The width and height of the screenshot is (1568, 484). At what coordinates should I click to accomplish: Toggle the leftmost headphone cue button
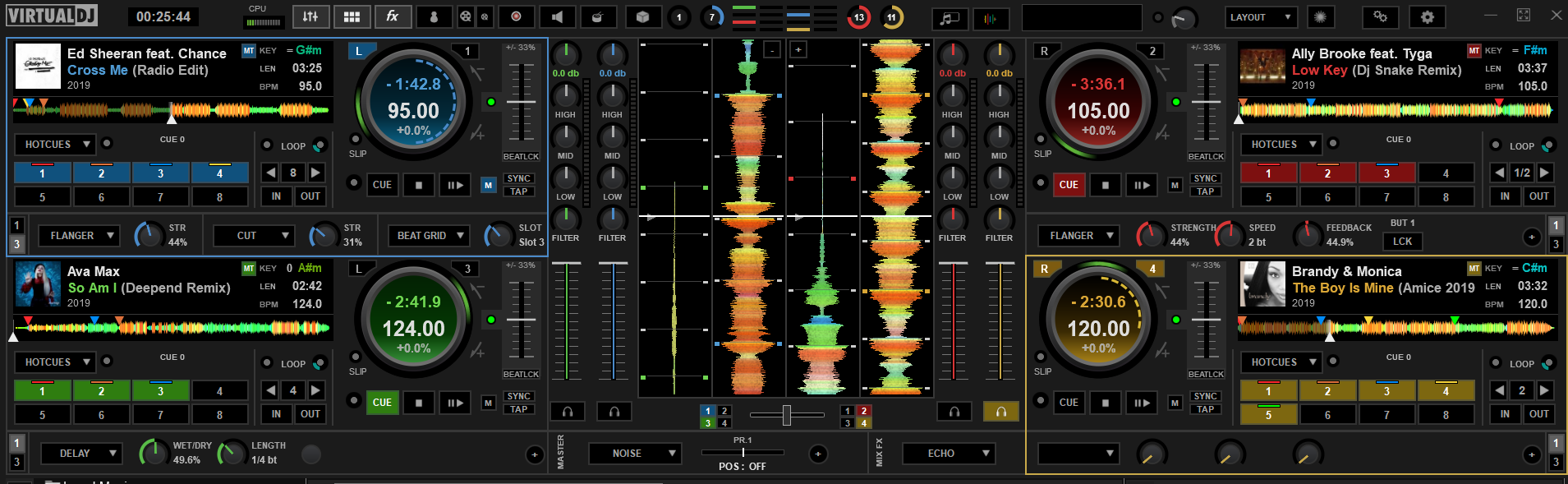pos(568,412)
